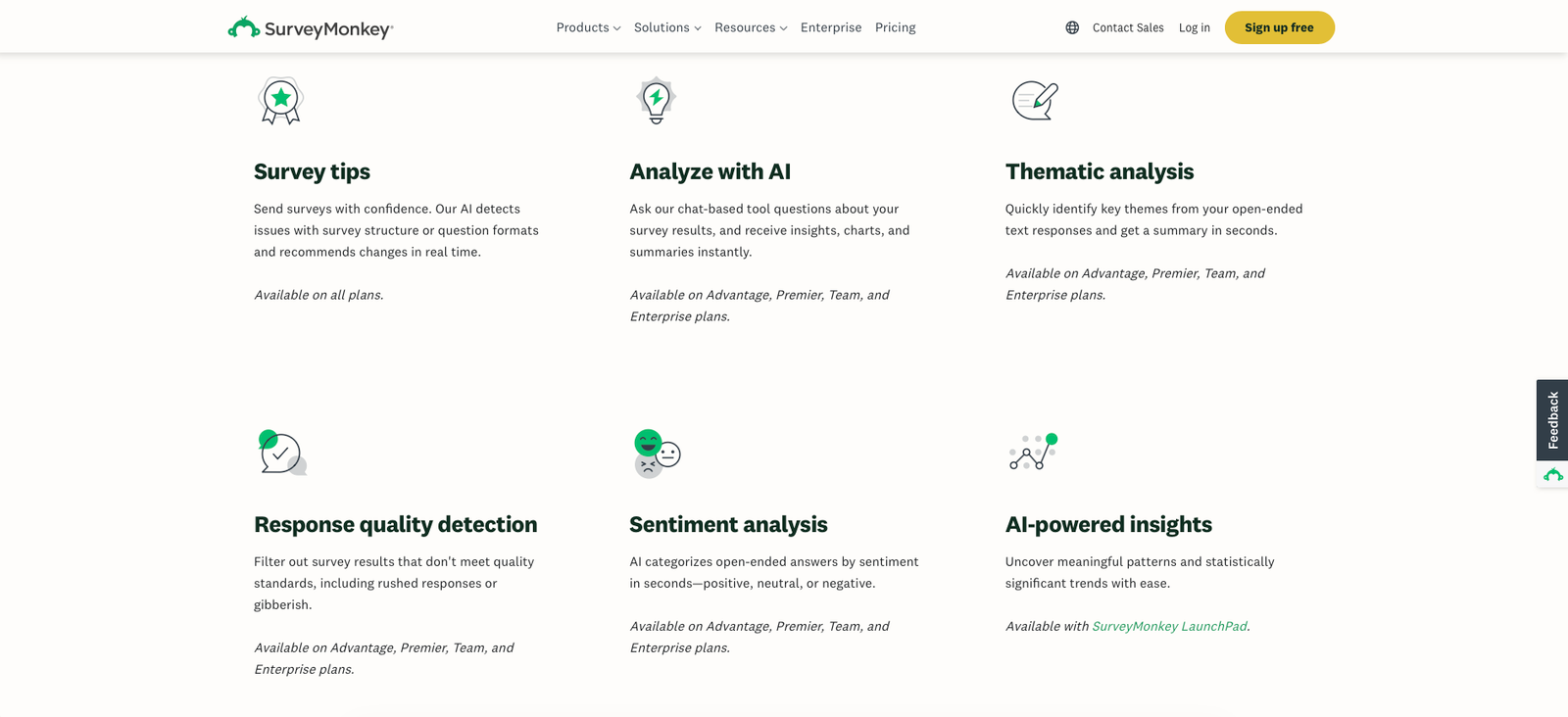
Task: Click the 'Available on all plans.' text
Action: click(x=318, y=295)
